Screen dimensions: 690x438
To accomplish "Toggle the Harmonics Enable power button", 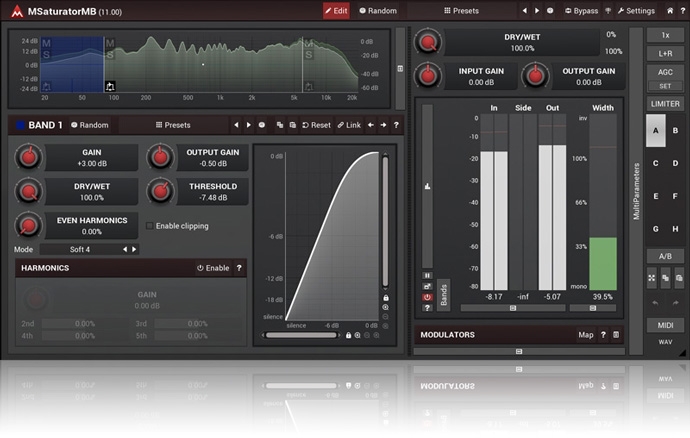I will [x=212, y=268].
